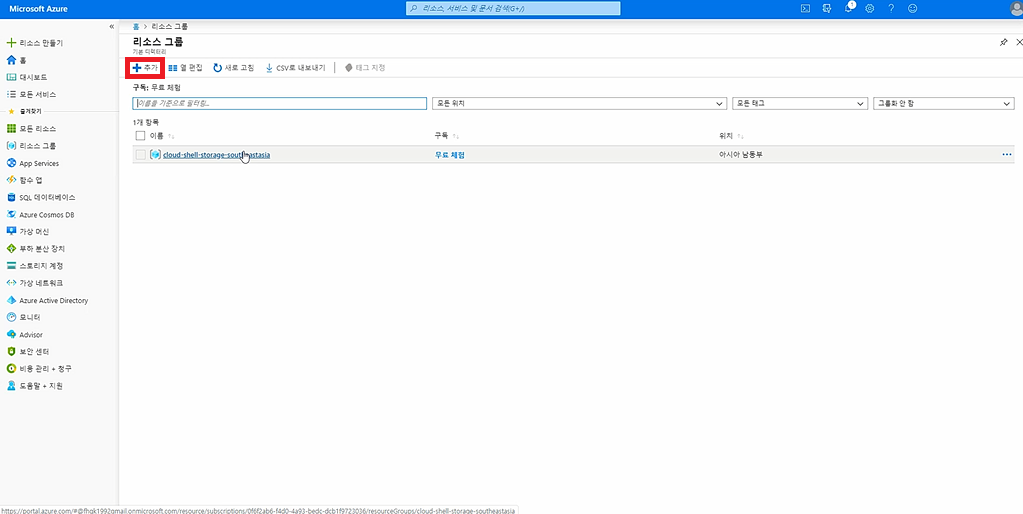Open 함수 앱 in the sidebar

point(24,180)
